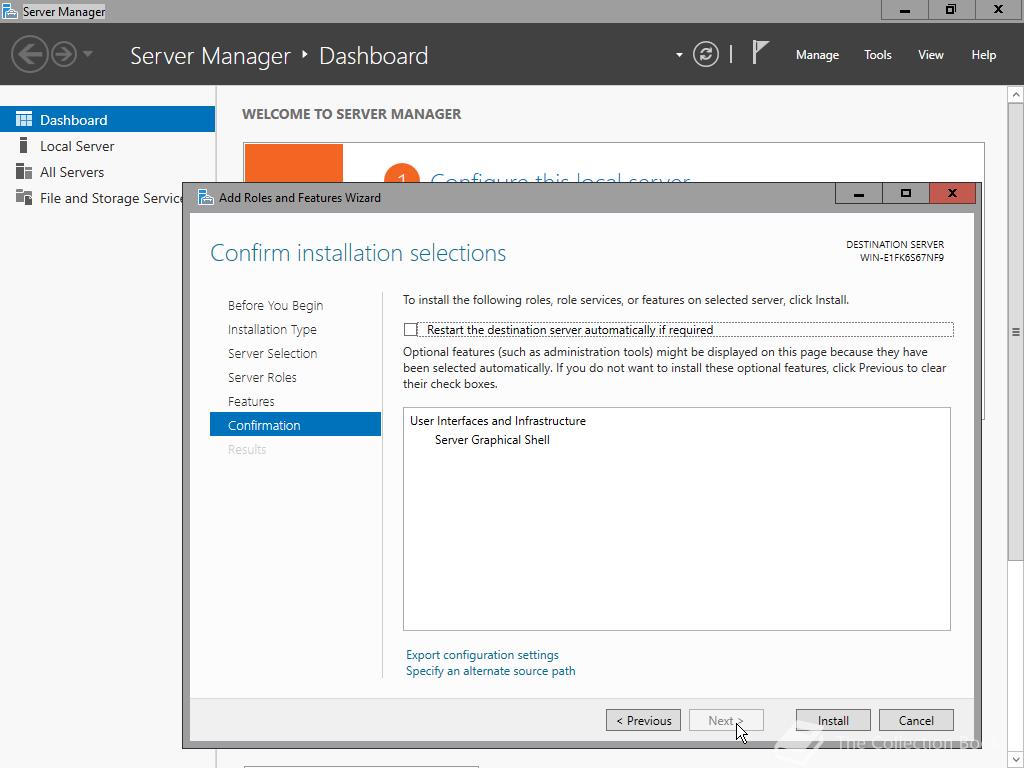Screen dimensions: 1024x768
Task: Click the User Interfaces and Infrastructure entry
Action: (x=498, y=421)
